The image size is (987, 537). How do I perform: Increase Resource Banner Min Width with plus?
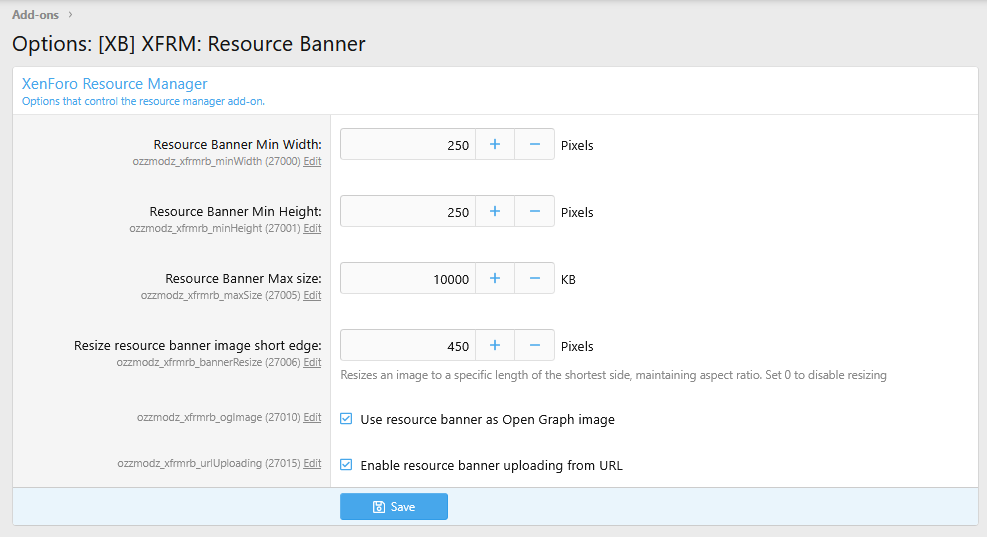(x=494, y=145)
